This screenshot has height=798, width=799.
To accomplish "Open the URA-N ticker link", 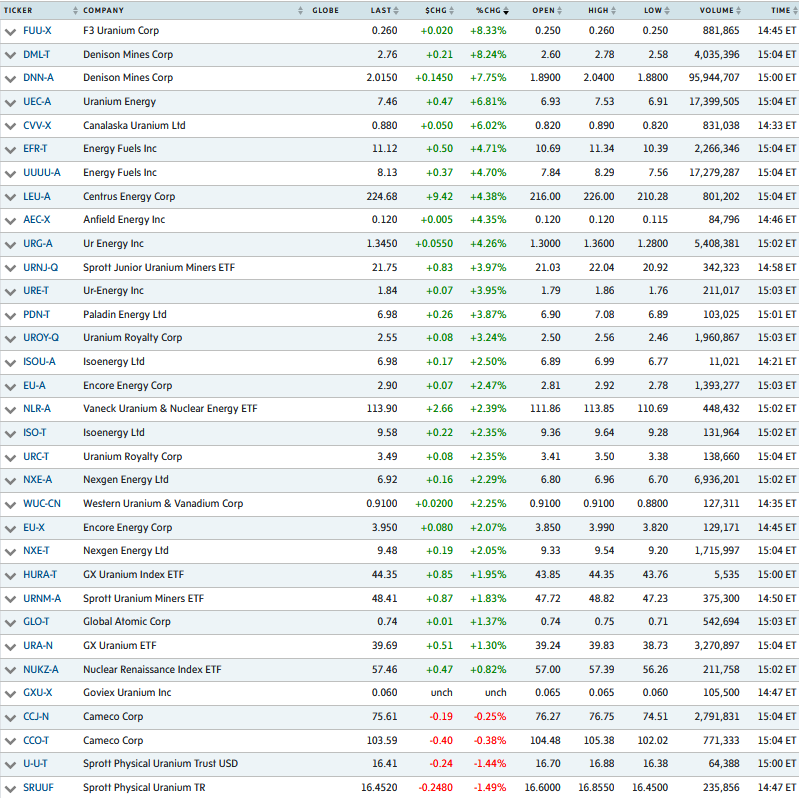I will click(38, 645).
